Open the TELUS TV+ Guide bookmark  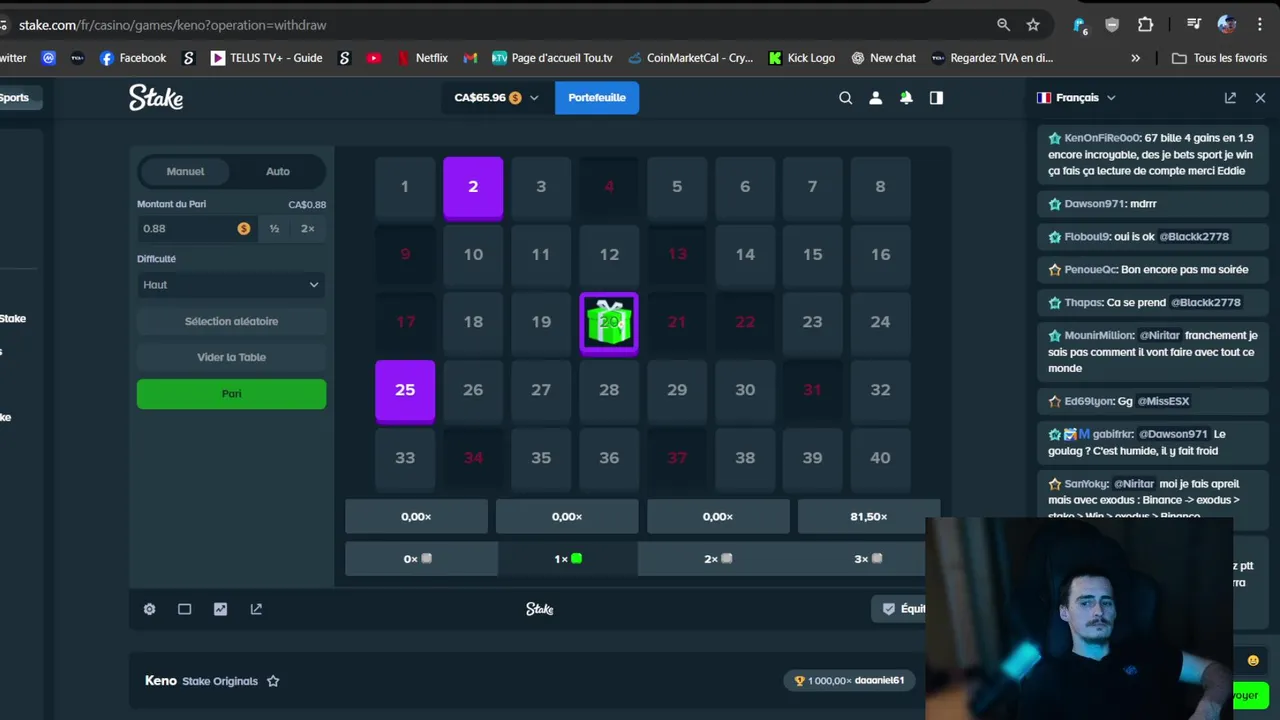(266, 58)
